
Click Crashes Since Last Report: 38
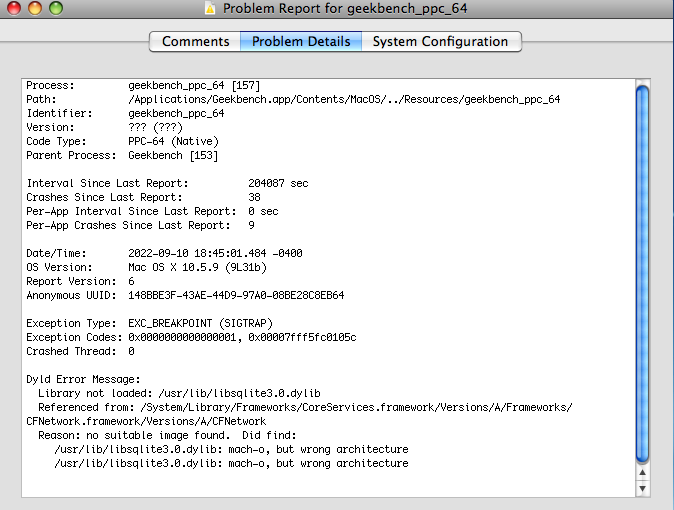(143, 197)
